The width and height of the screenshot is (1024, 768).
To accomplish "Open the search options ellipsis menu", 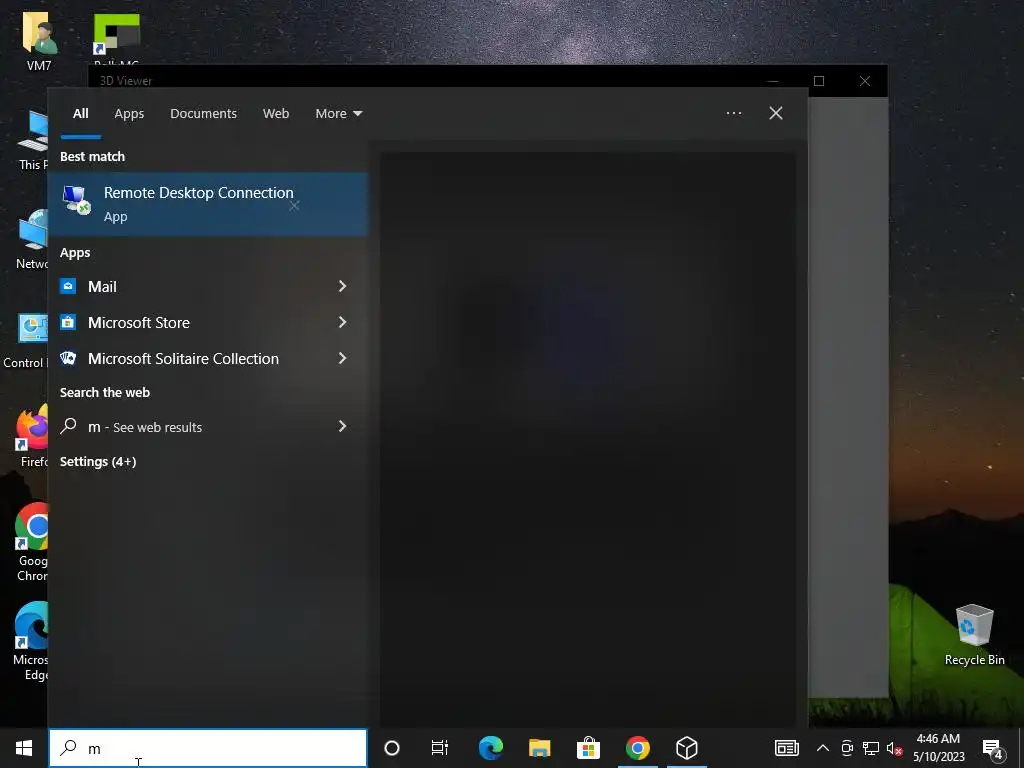I will (x=733, y=113).
